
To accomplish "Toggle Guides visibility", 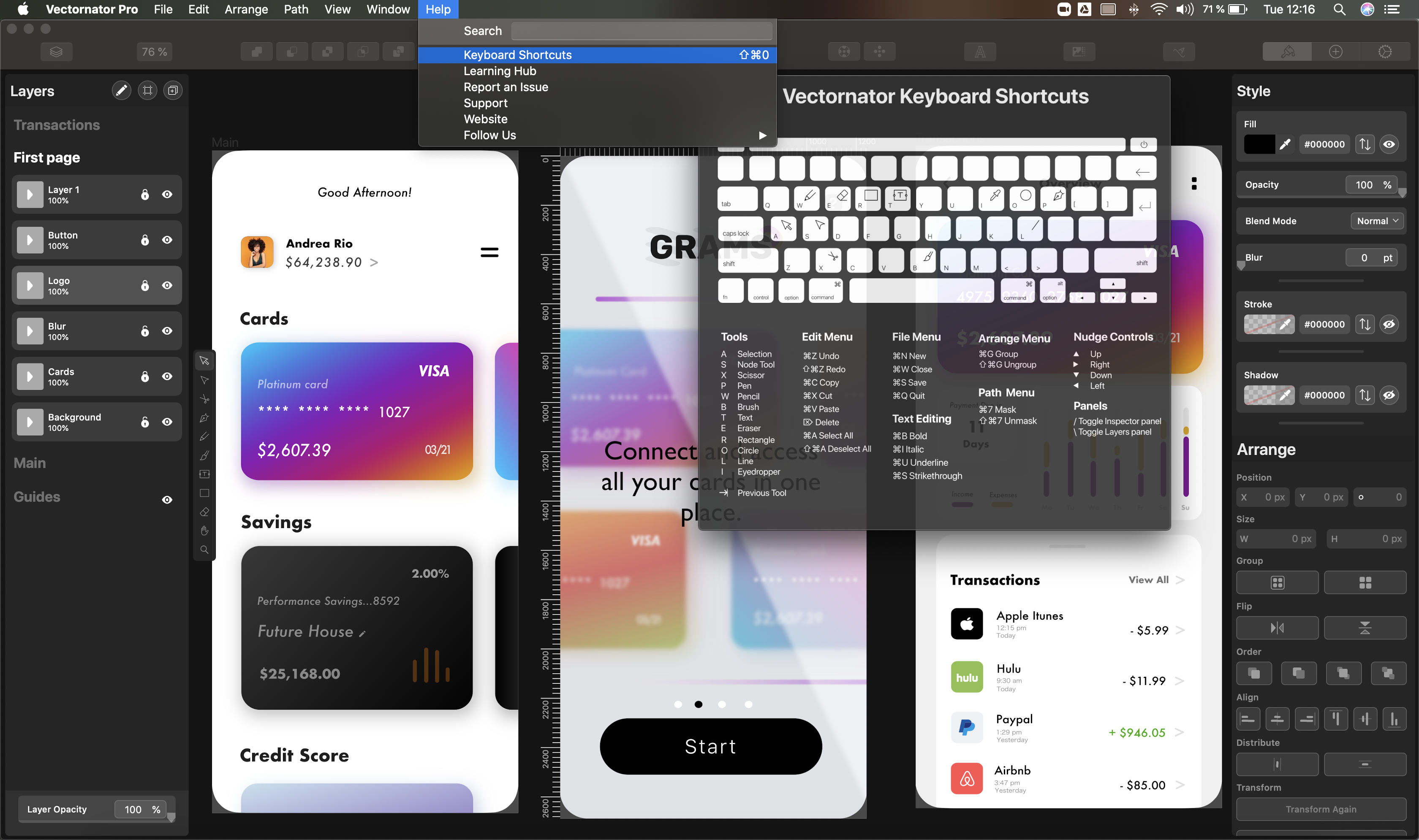I will click(167, 500).
